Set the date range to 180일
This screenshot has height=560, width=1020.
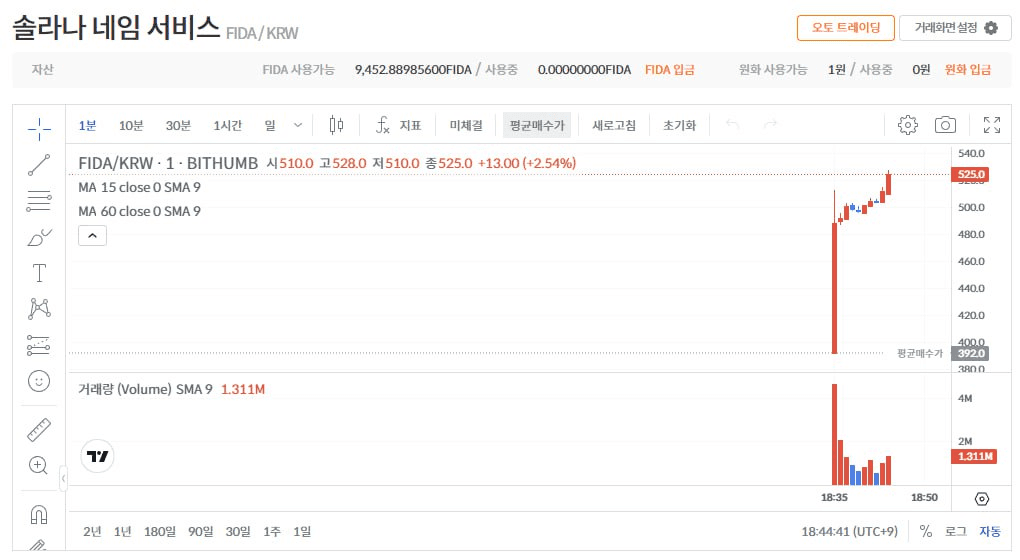160,531
